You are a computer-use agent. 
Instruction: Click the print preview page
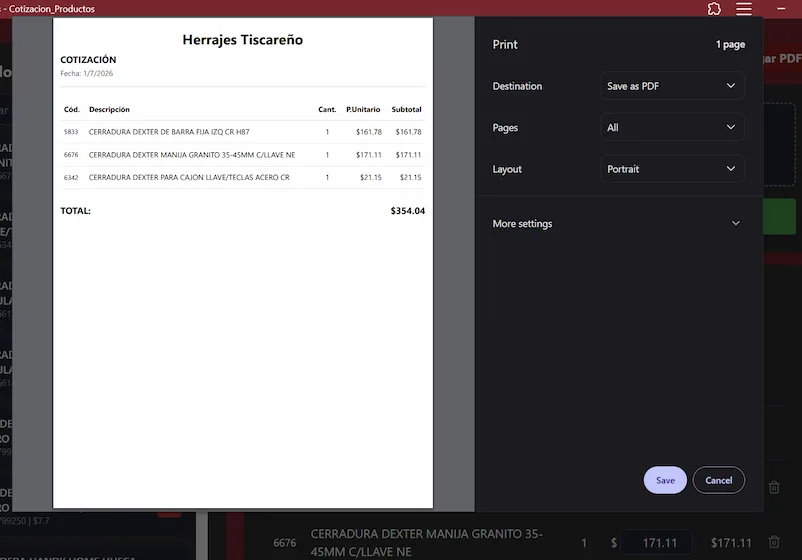coord(243,263)
